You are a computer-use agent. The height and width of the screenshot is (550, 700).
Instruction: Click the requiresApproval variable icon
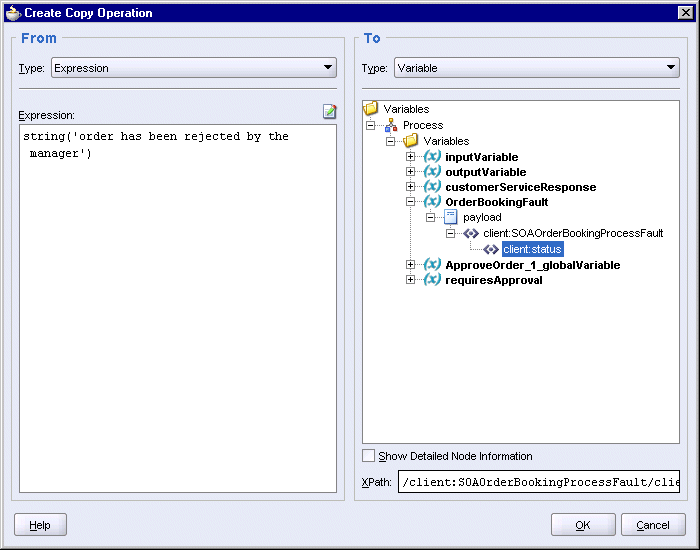pos(432,280)
